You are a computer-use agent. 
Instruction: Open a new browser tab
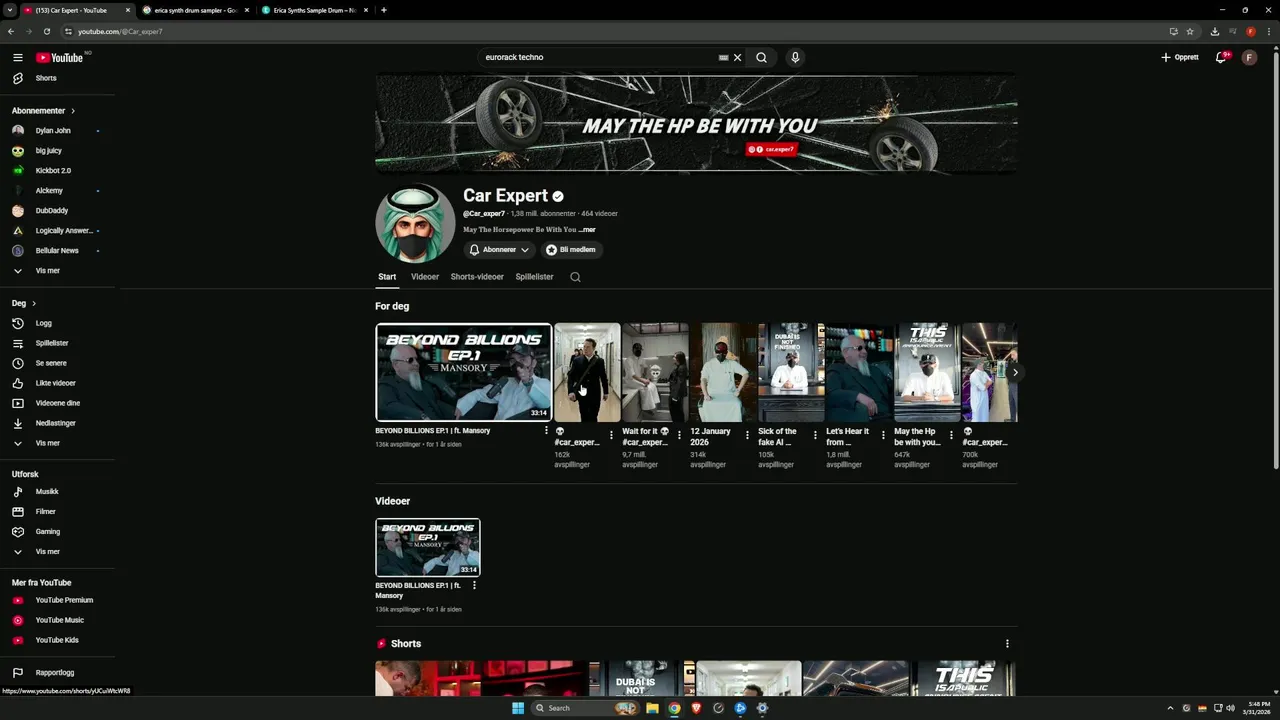coord(384,10)
